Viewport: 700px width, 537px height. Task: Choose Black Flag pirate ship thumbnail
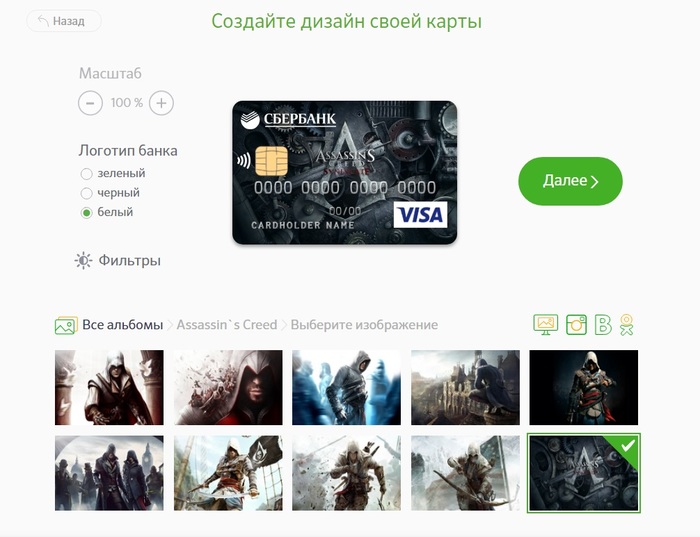(x=228, y=473)
